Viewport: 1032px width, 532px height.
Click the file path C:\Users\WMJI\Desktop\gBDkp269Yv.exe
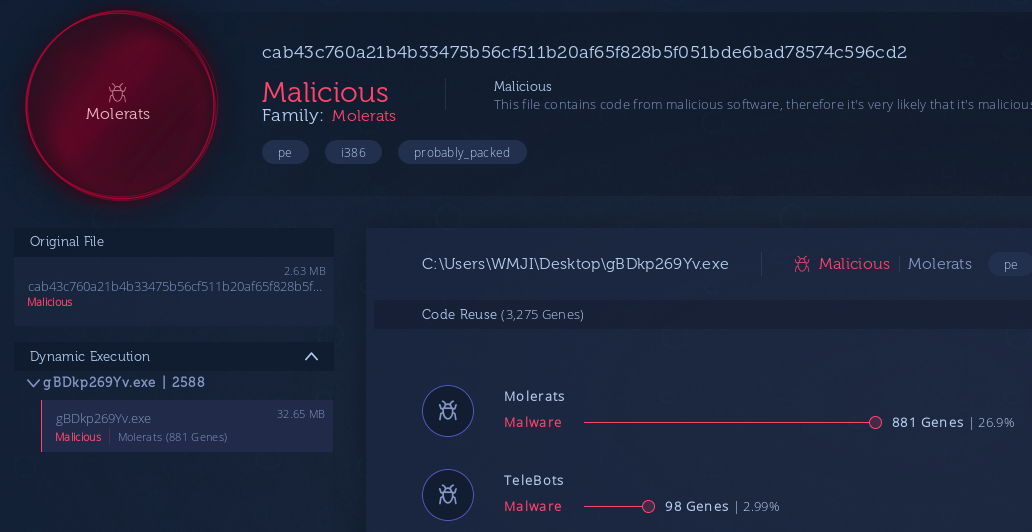click(x=575, y=264)
